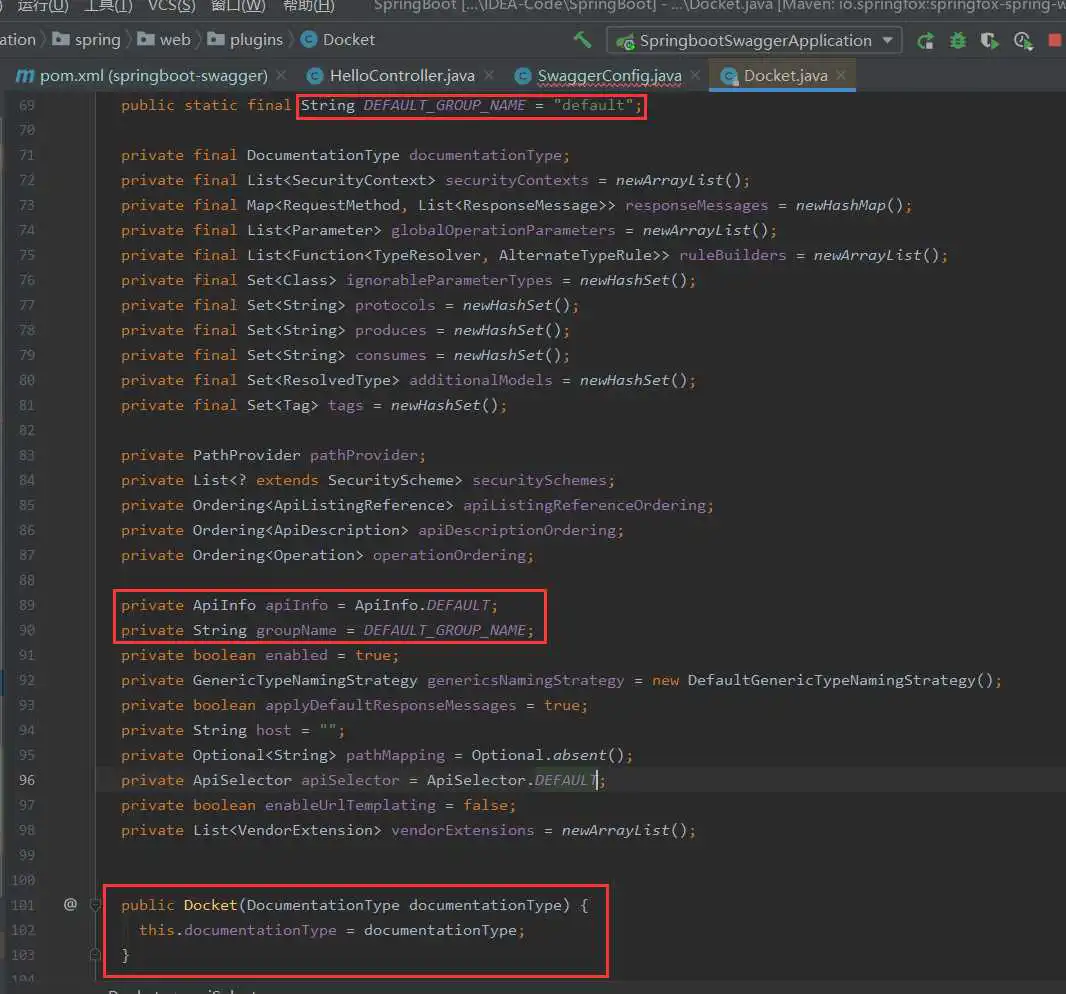Click the Build project hammer icon

582,40
